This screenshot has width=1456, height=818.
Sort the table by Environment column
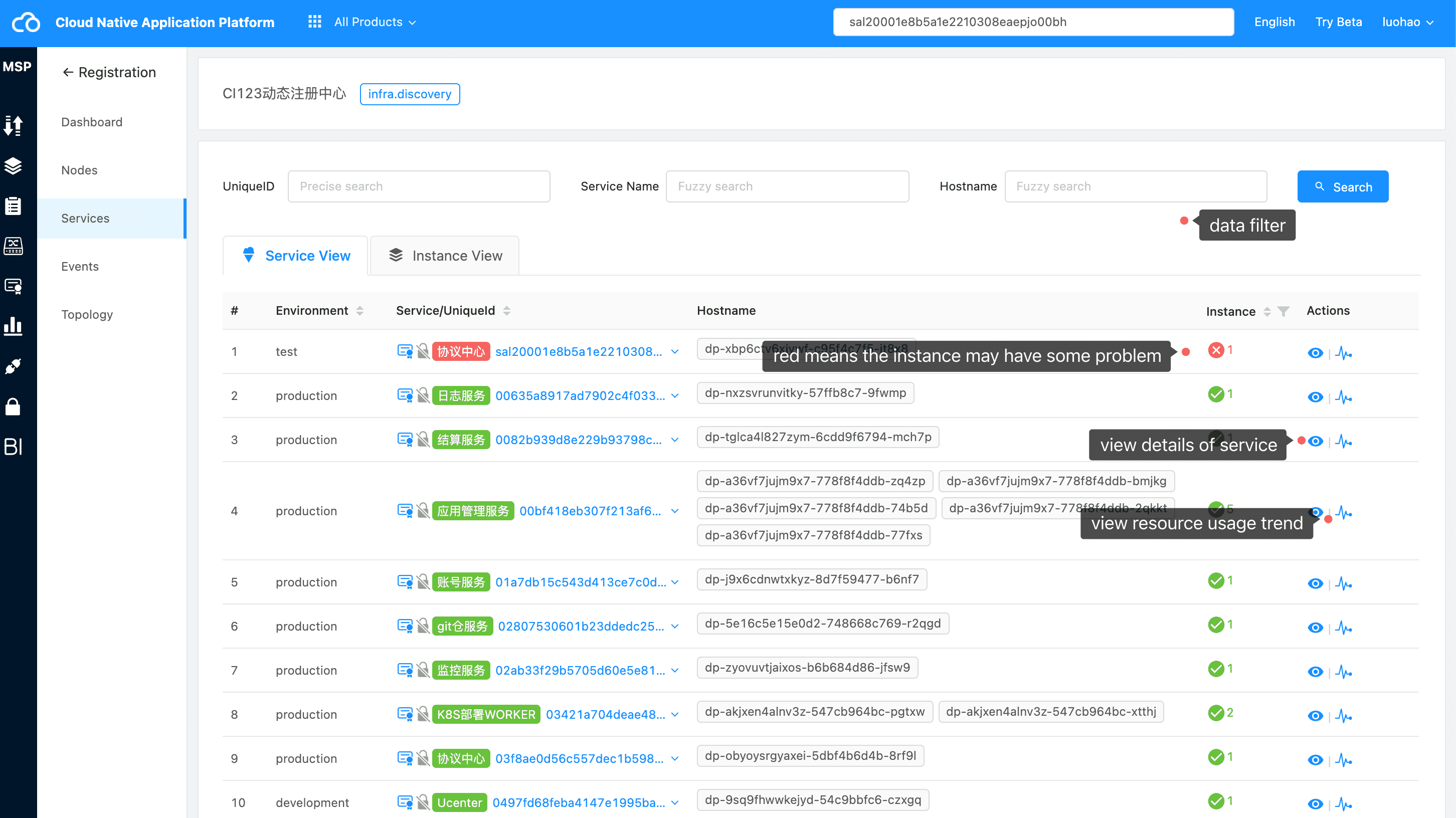(360, 311)
